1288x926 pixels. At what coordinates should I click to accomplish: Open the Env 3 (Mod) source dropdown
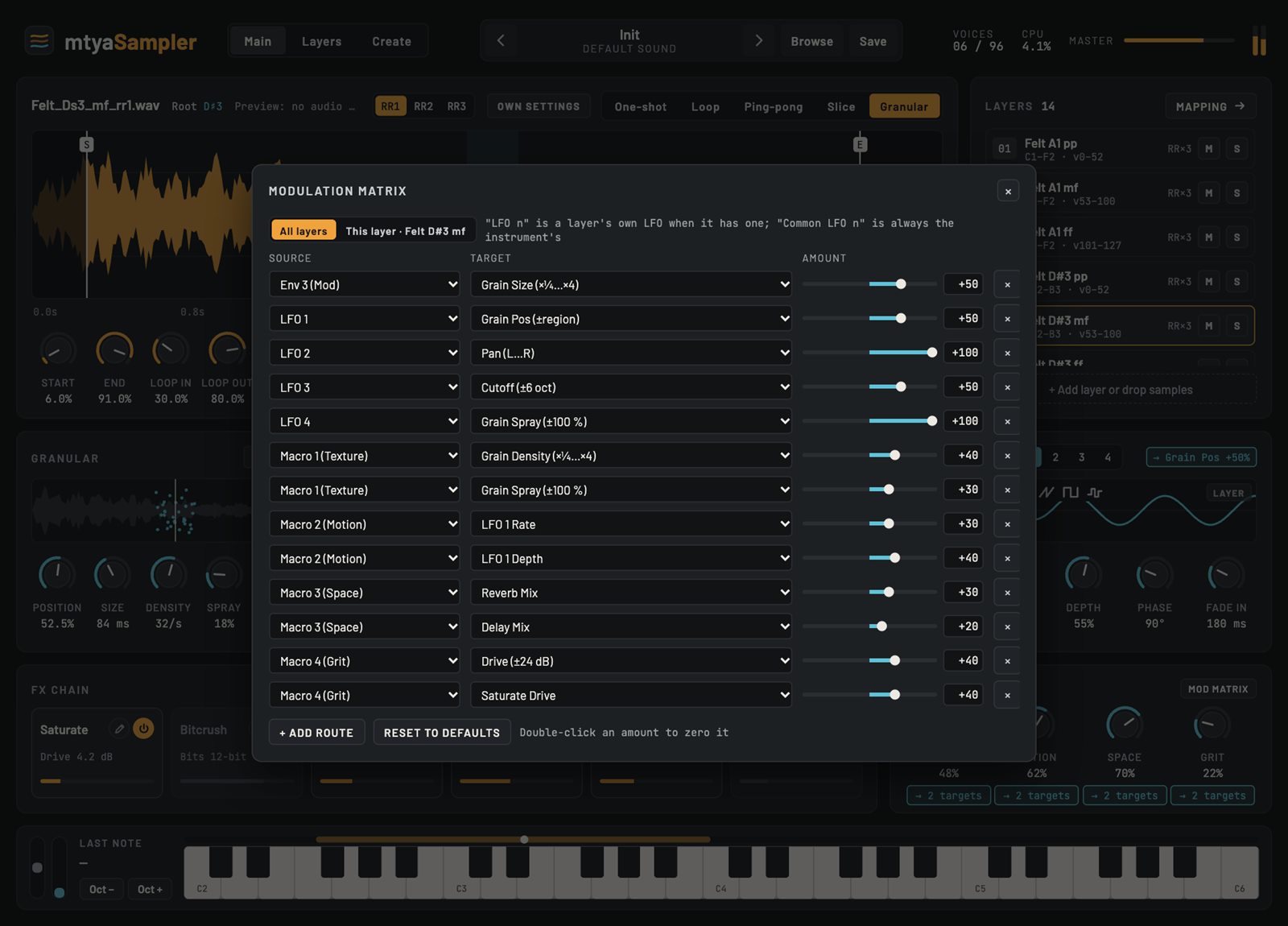click(365, 285)
